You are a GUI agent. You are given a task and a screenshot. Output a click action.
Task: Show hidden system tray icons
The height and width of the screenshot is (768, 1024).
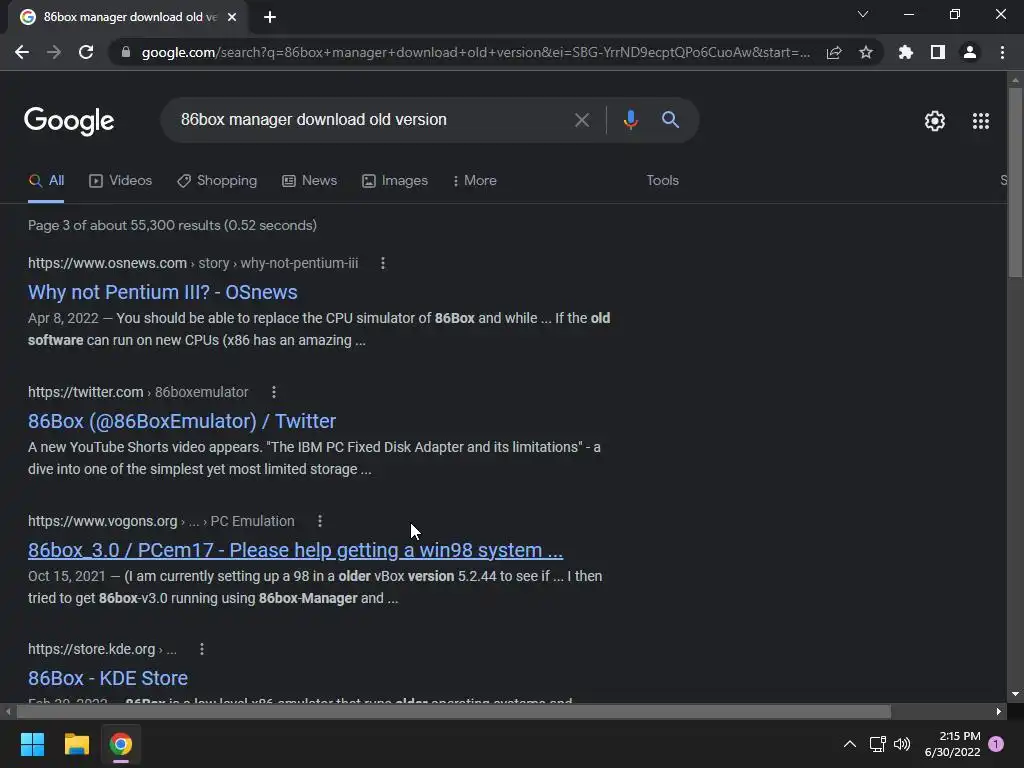(850, 744)
